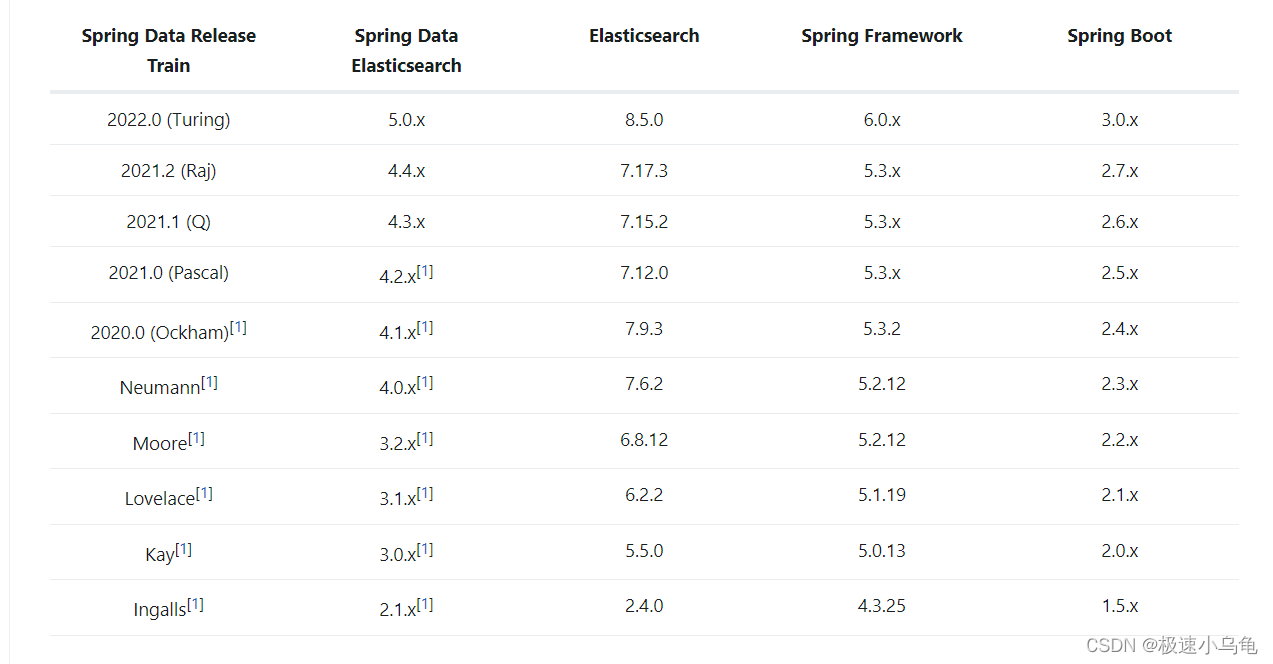The image size is (1273, 664).
Task: Click the footnote reference next to Lovelace
Action: click(204, 494)
